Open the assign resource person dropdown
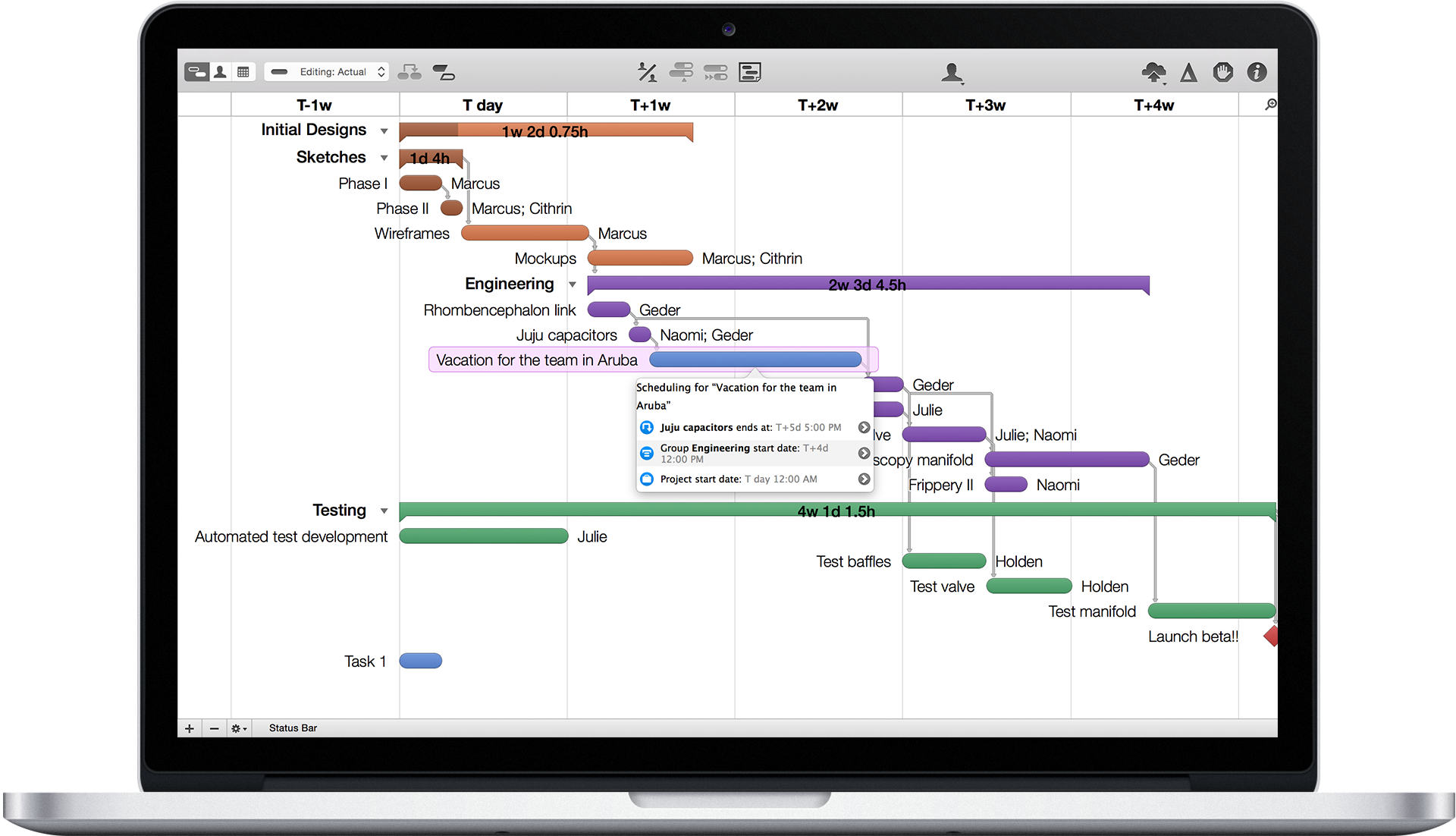Image resolution: width=1456 pixels, height=836 pixels. (x=952, y=73)
